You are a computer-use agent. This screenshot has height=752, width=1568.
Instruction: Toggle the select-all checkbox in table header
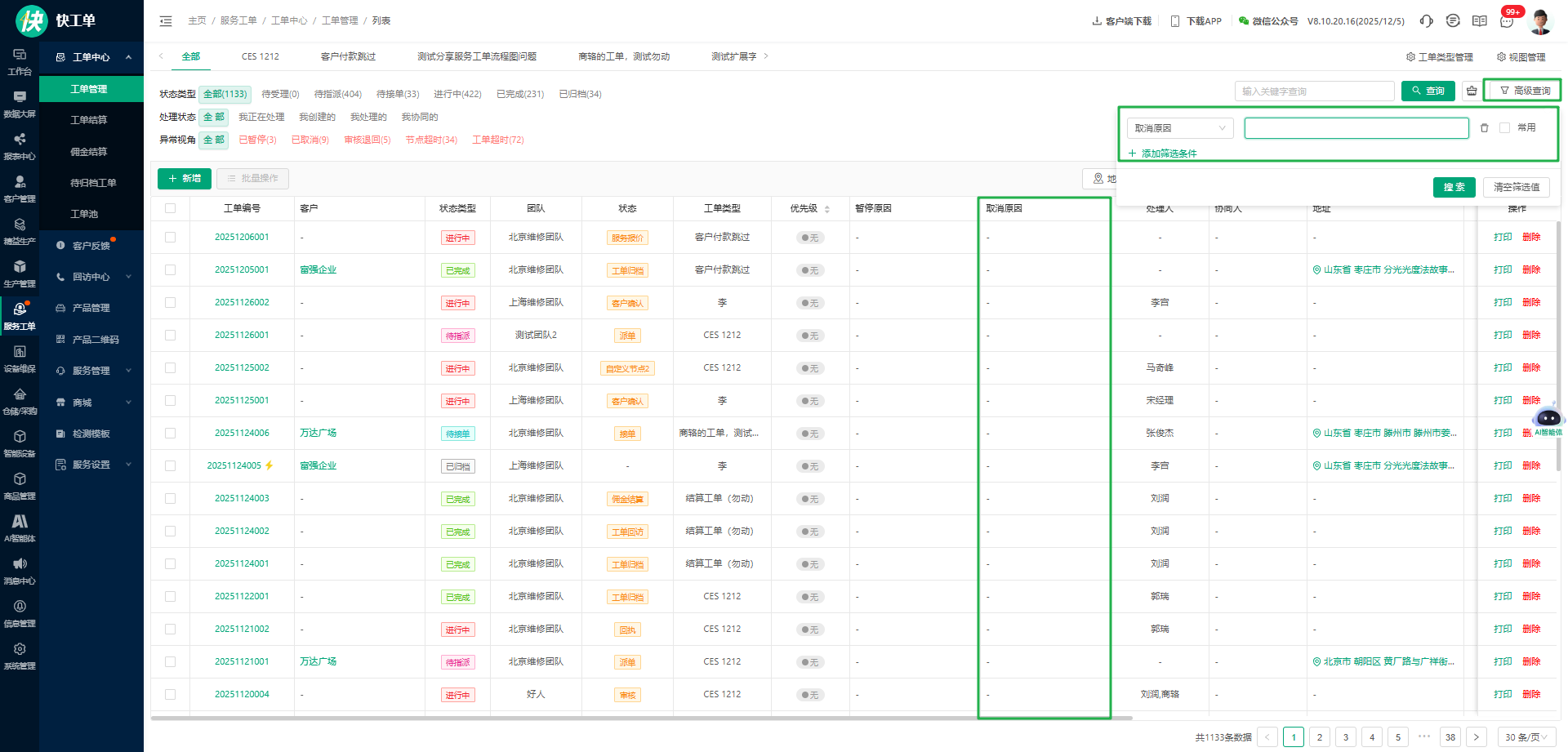pos(170,208)
